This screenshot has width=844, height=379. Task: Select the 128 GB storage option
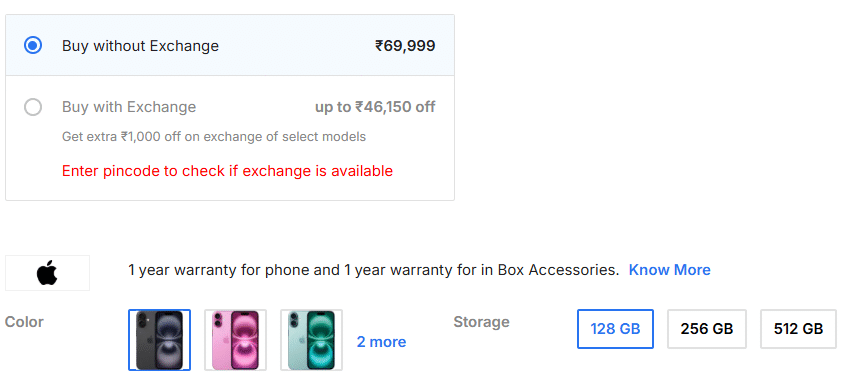(615, 329)
